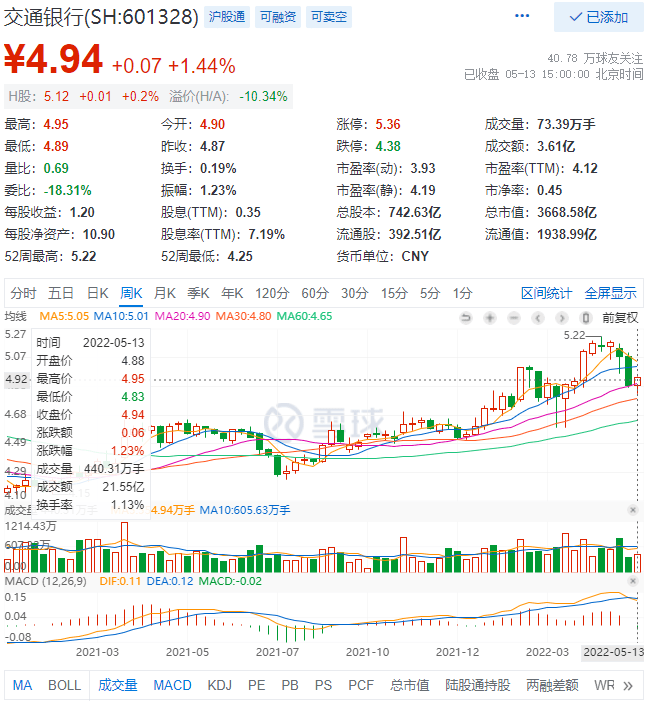Switch to 日K chart tab
648x708 pixels.
(98, 293)
